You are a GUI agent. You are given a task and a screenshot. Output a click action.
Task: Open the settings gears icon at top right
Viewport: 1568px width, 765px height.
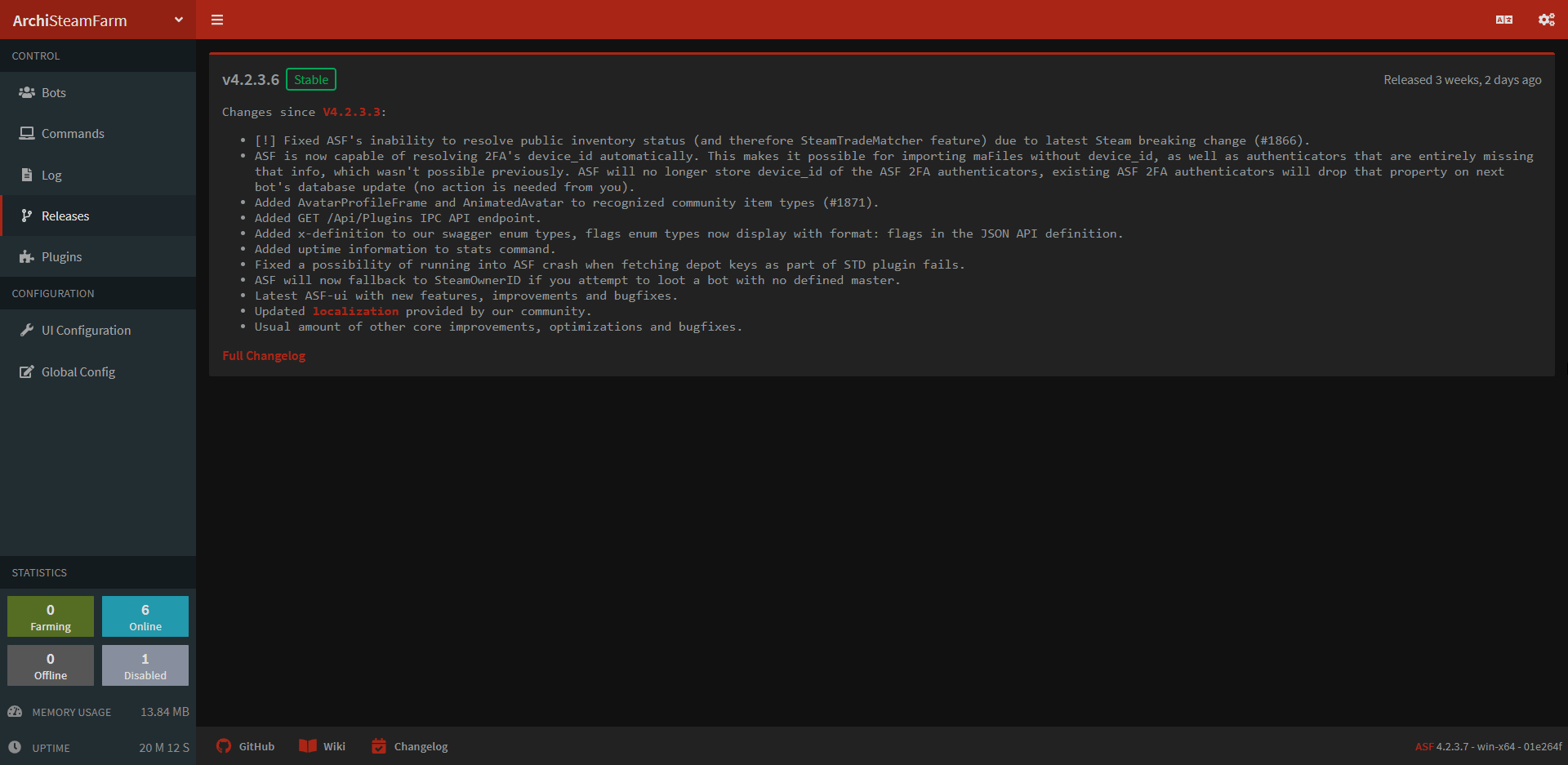(1546, 19)
